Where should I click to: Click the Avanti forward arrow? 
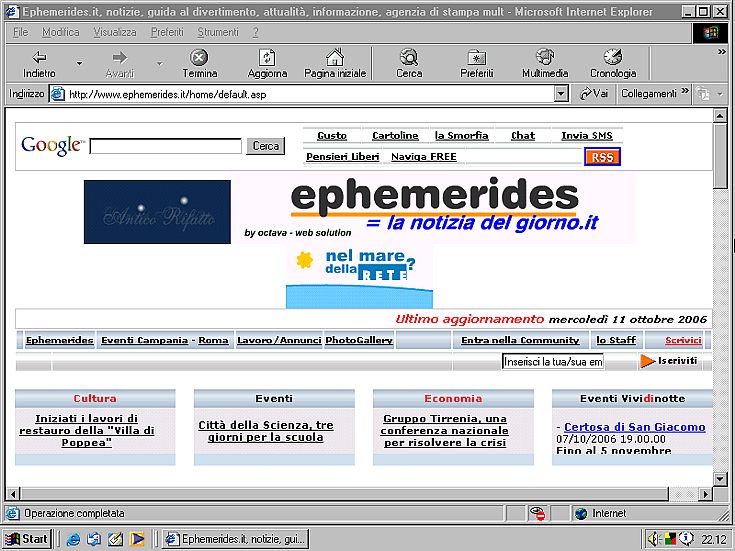(x=120, y=64)
